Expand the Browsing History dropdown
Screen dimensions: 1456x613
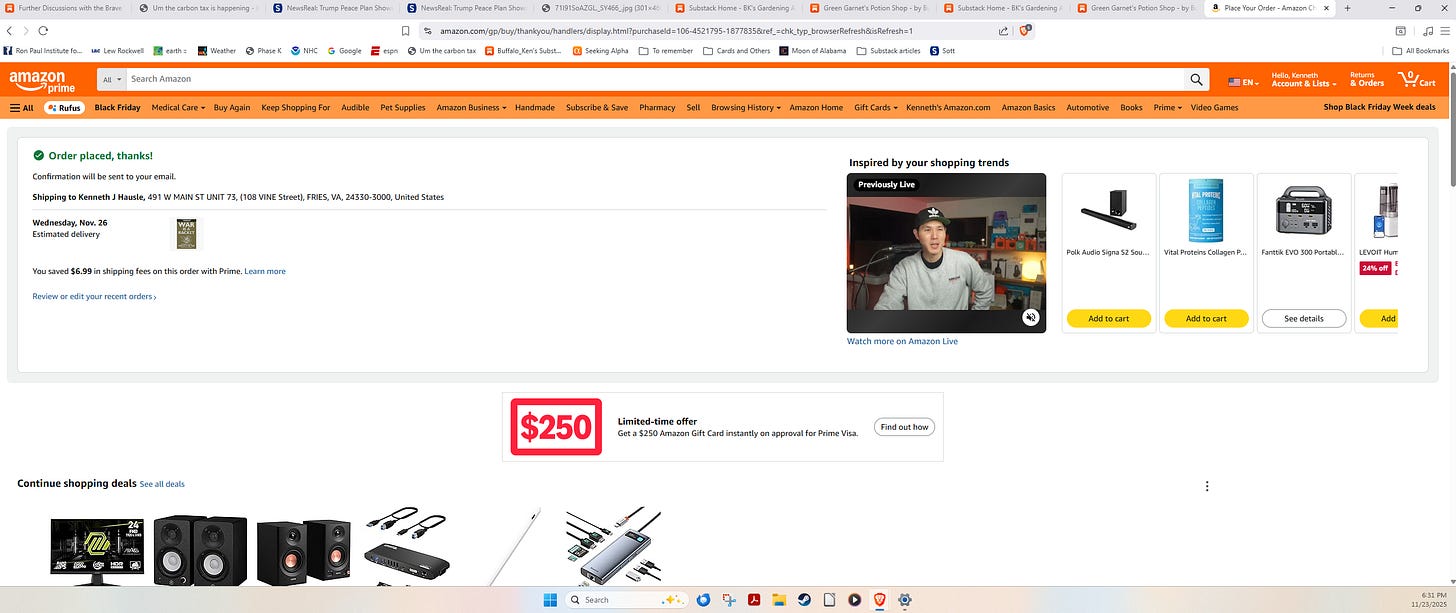click(x=746, y=107)
